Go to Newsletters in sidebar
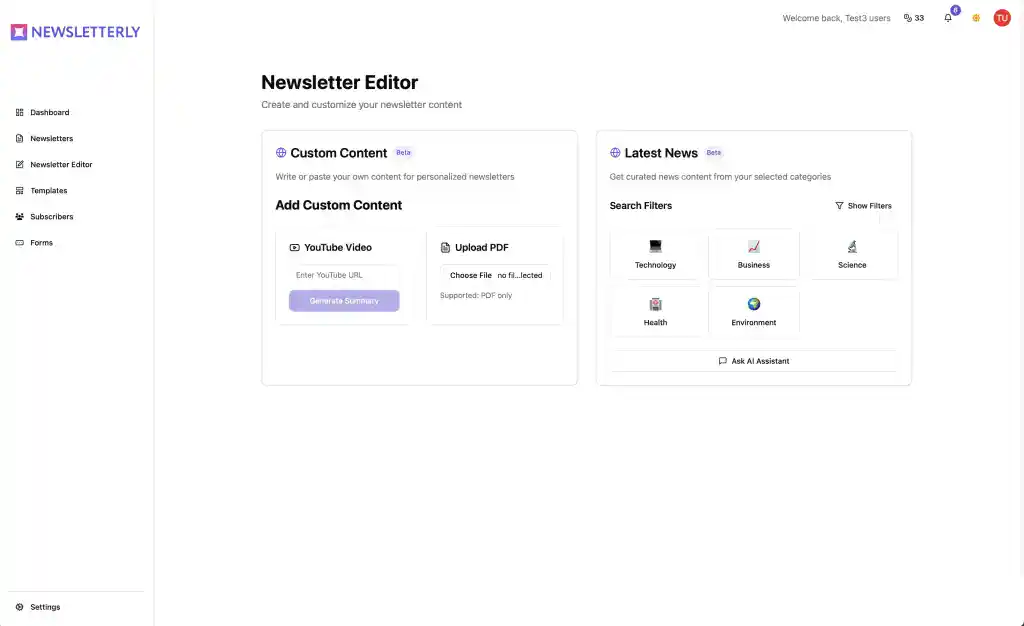1024x626 pixels. tap(51, 139)
